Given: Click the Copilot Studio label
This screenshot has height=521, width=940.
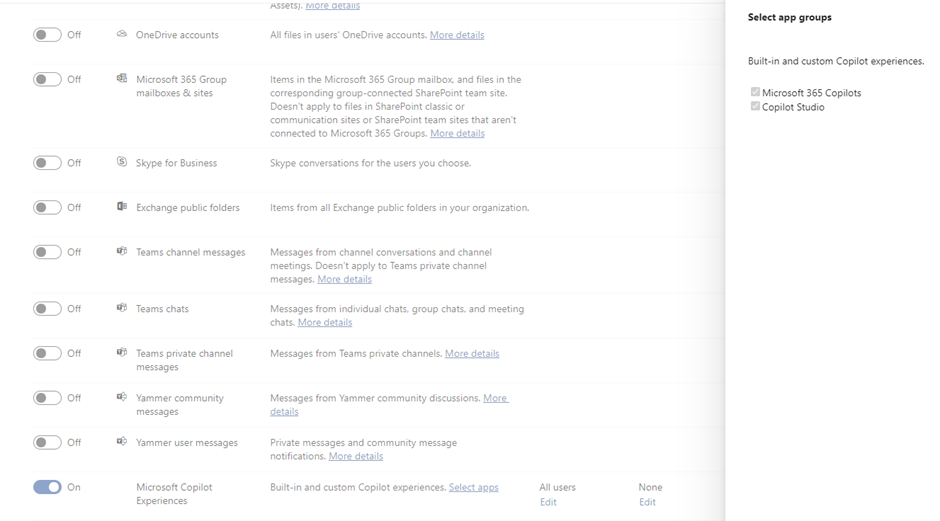Looking at the screenshot, I should click(793, 107).
